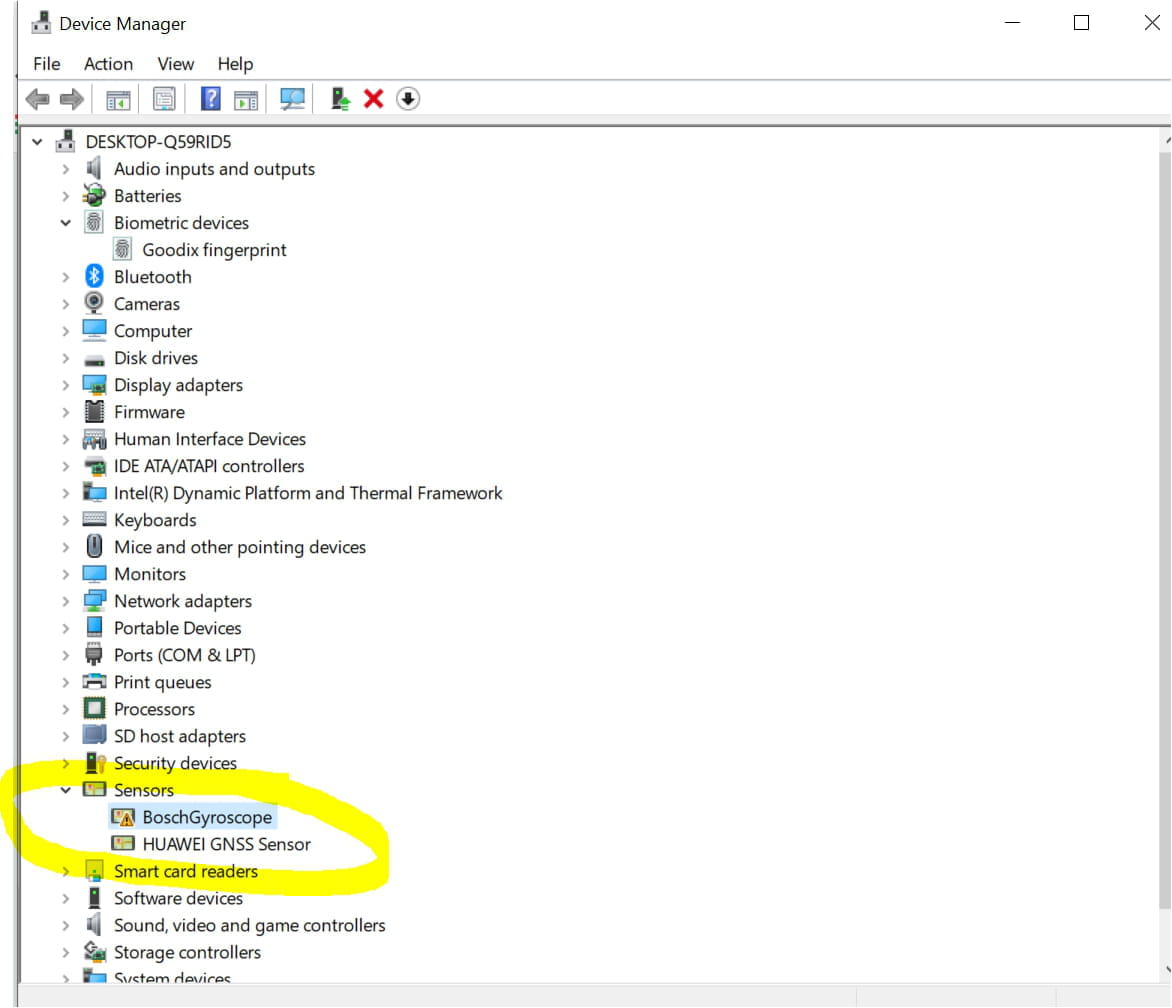
Task: Click the Security devices key icon
Action: click(95, 763)
